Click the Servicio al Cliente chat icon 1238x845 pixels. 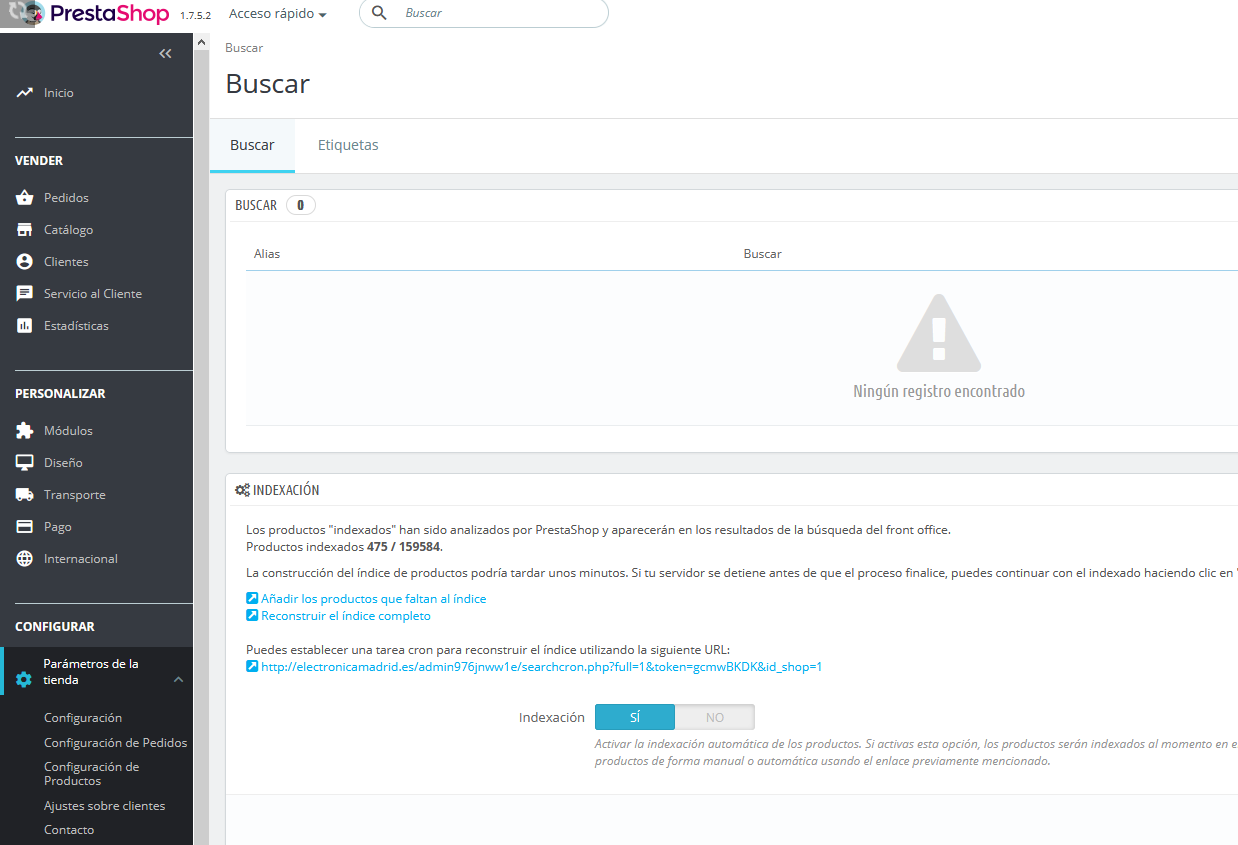pos(25,294)
